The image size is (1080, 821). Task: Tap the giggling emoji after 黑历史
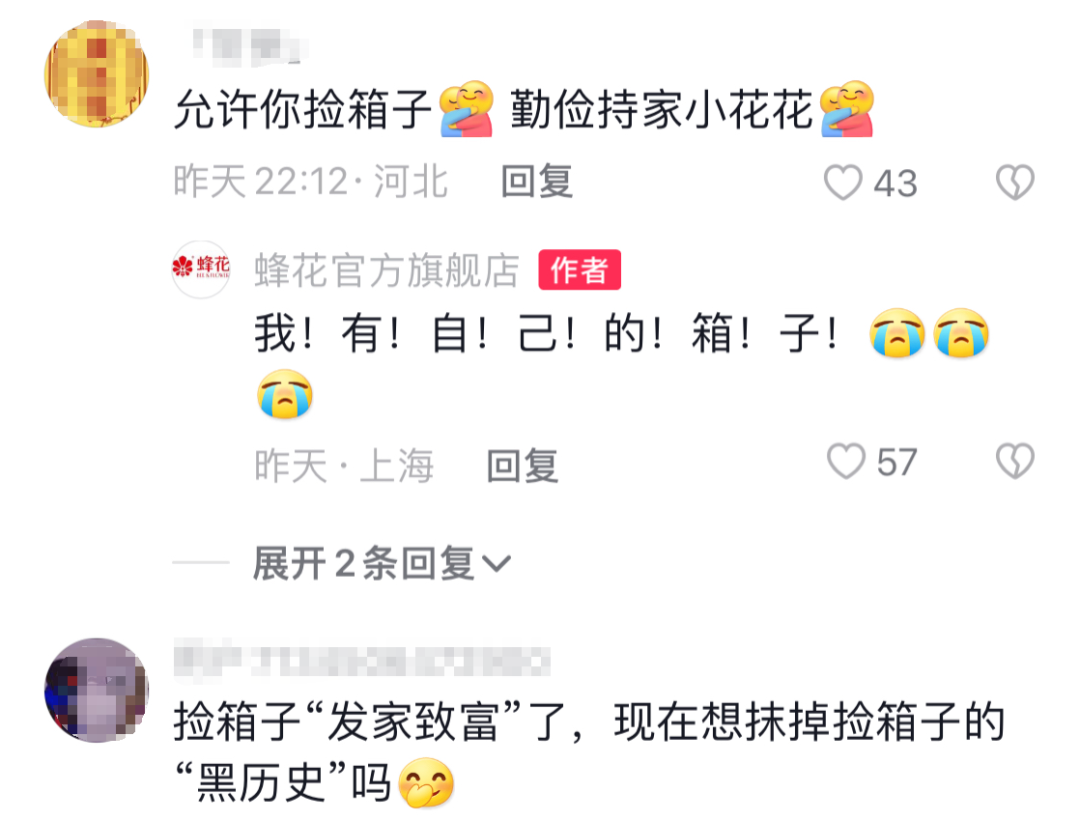tap(427, 783)
